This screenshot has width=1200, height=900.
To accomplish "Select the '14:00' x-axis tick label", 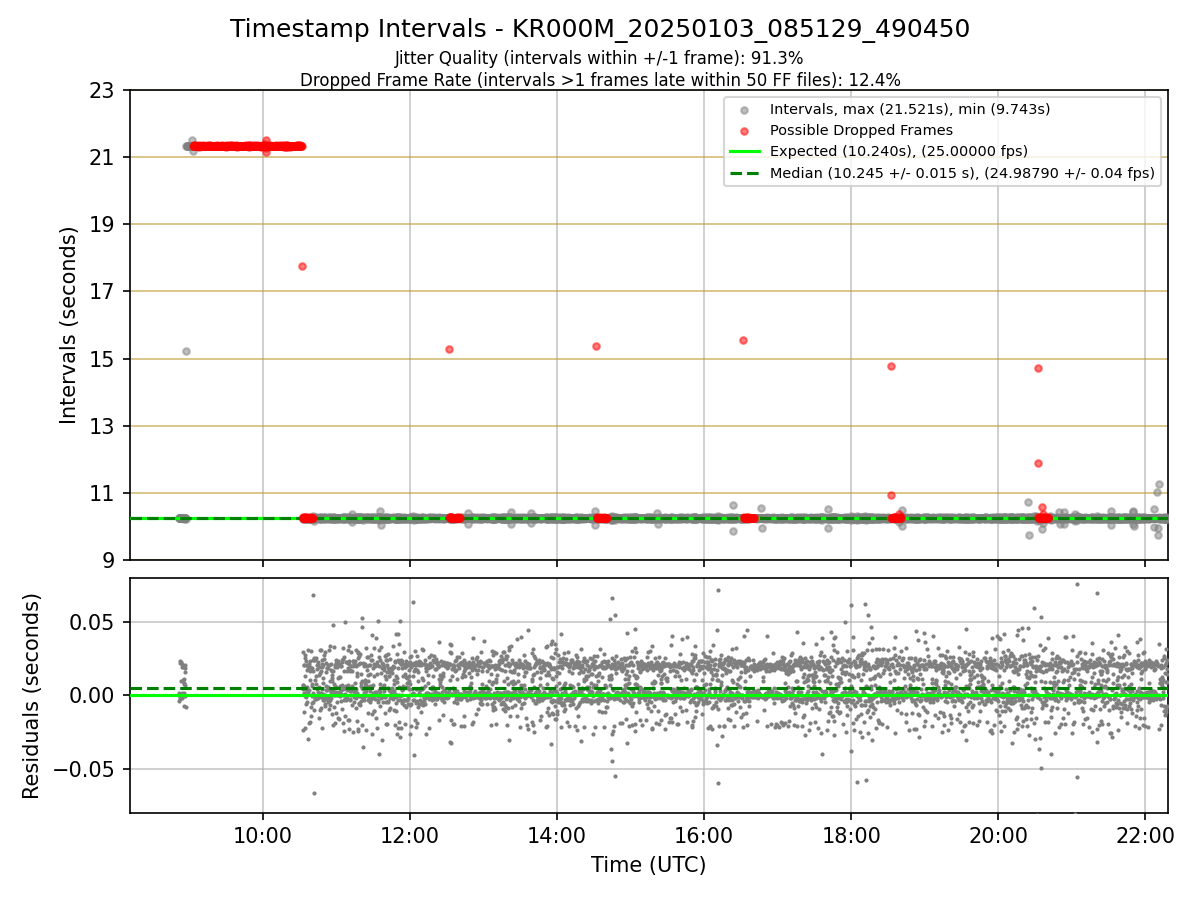I will coord(557,835).
